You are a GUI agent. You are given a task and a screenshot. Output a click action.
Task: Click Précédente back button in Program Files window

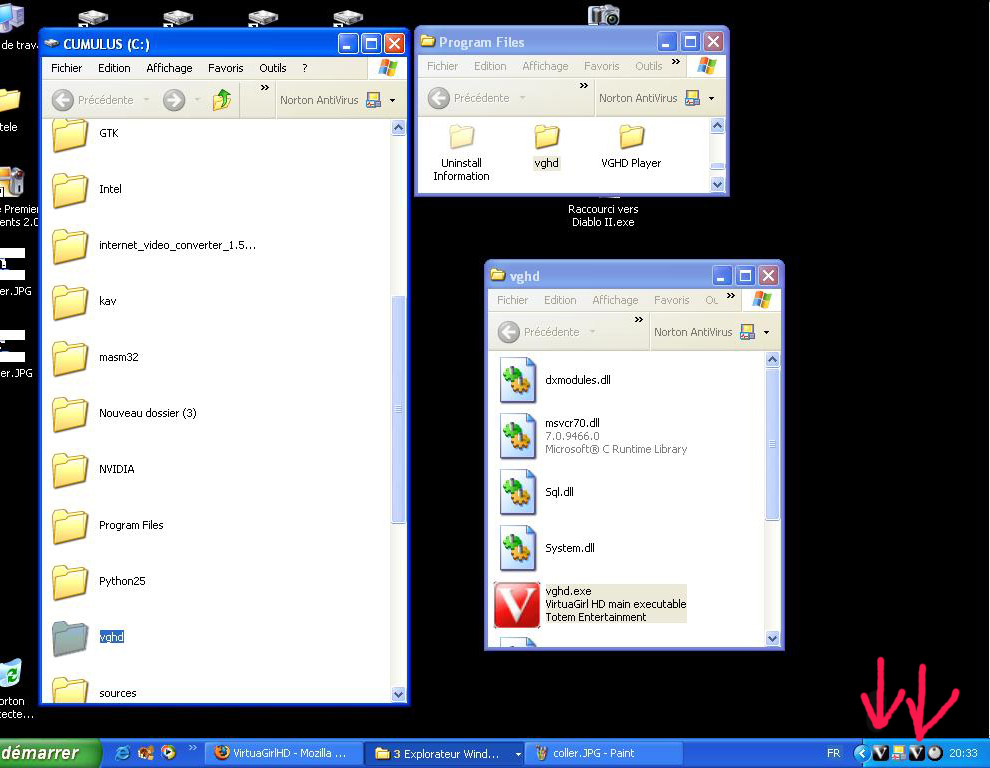coord(469,98)
